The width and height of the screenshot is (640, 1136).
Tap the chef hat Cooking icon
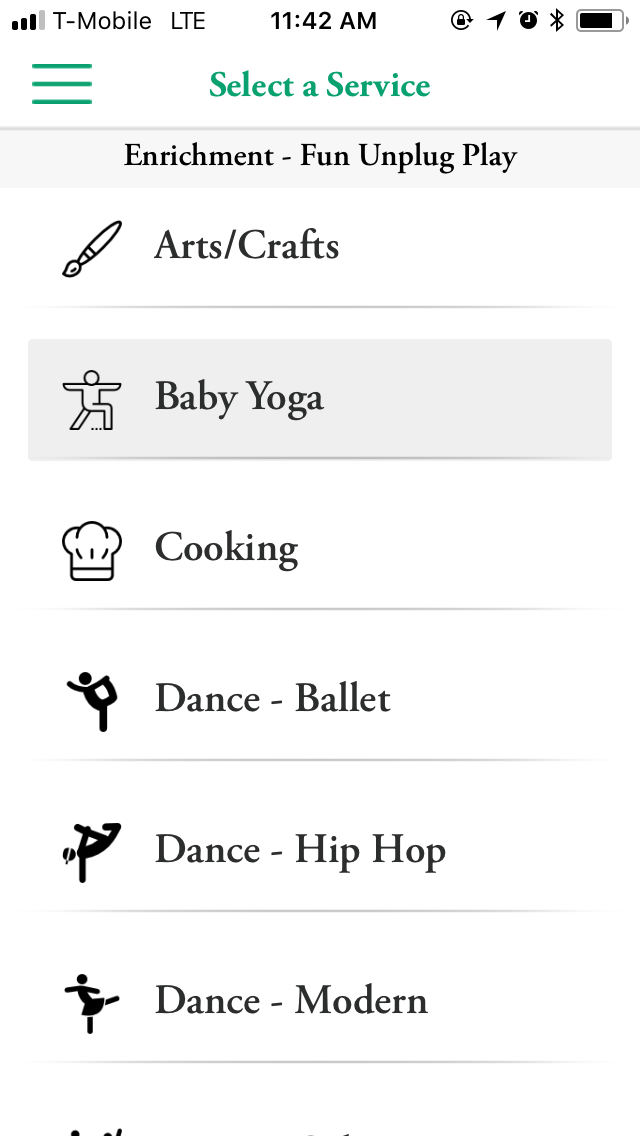pos(91,551)
